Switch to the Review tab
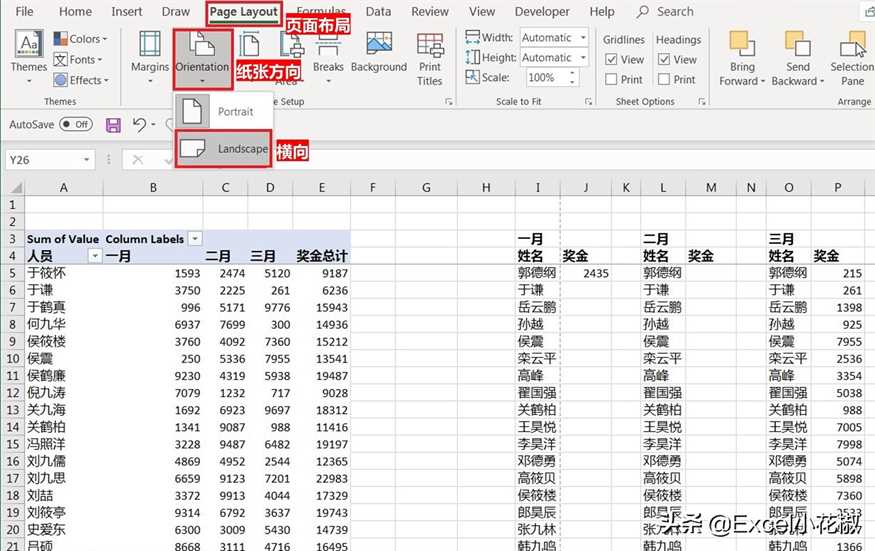Screen dimensions: 875x551 tap(430, 12)
